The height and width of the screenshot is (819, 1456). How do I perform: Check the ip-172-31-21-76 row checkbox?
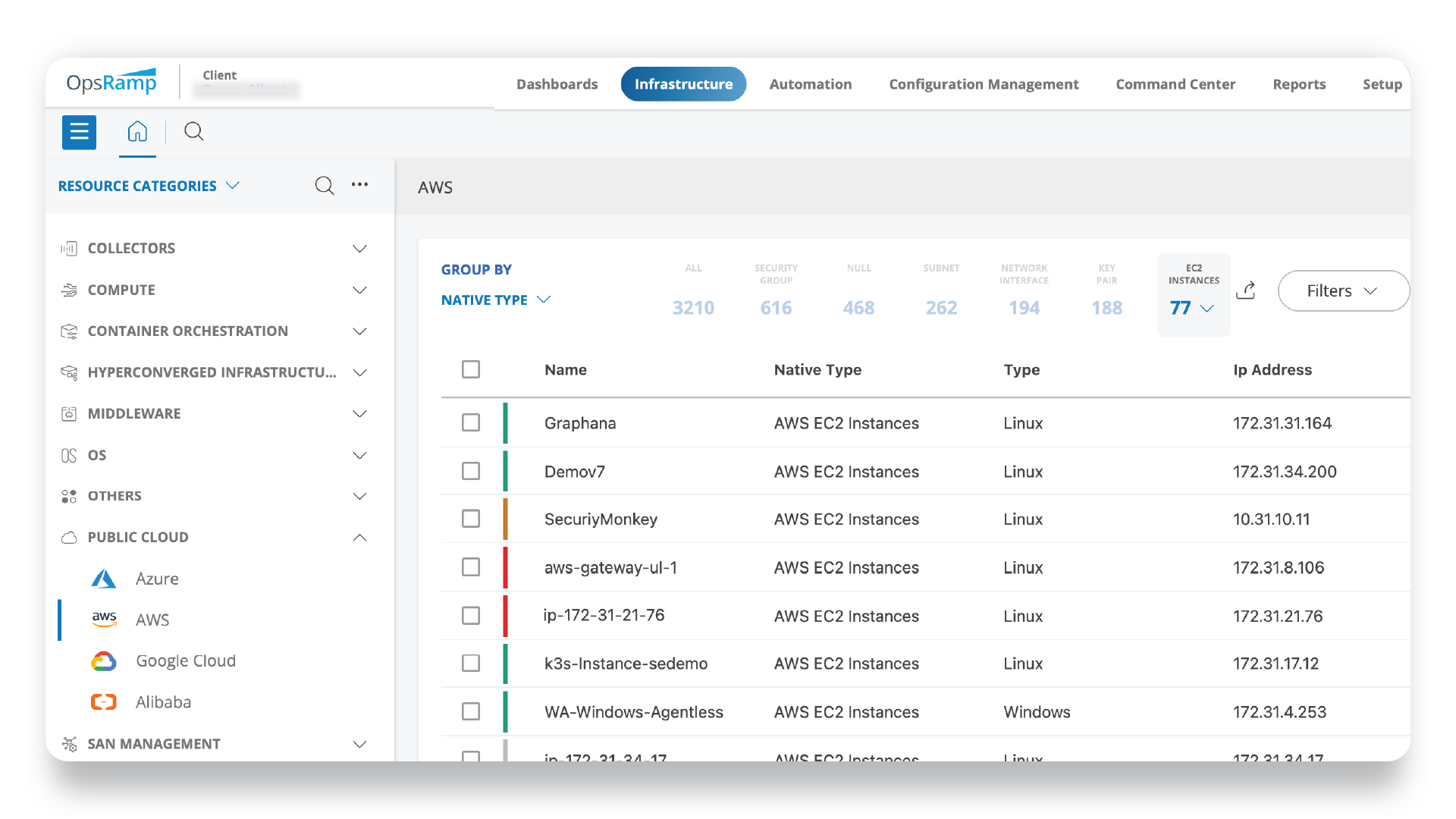pos(471,615)
